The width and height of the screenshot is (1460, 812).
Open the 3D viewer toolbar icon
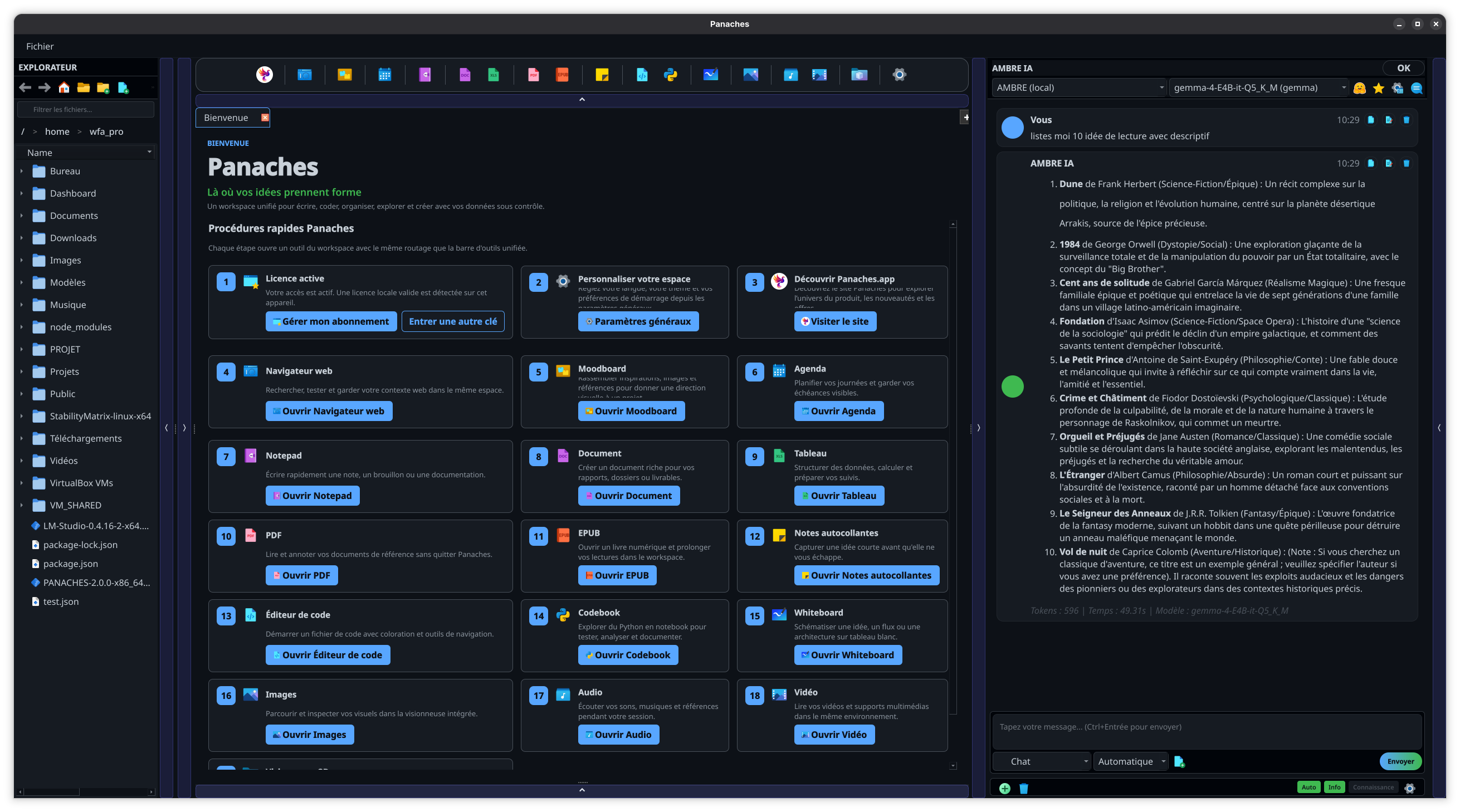[859, 74]
